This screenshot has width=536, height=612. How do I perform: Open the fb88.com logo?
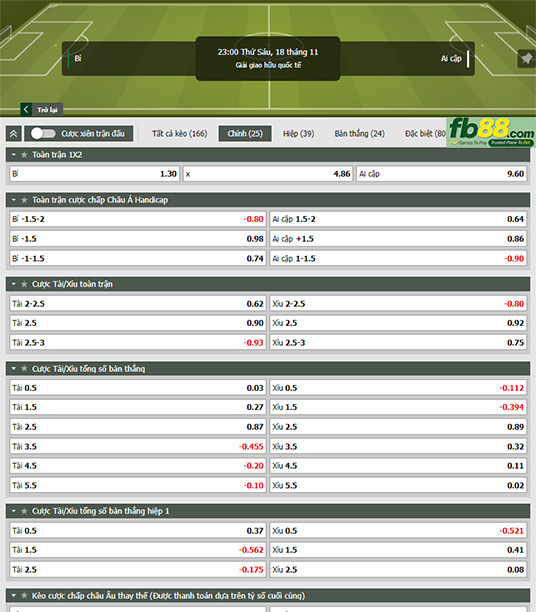[x=491, y=133]
